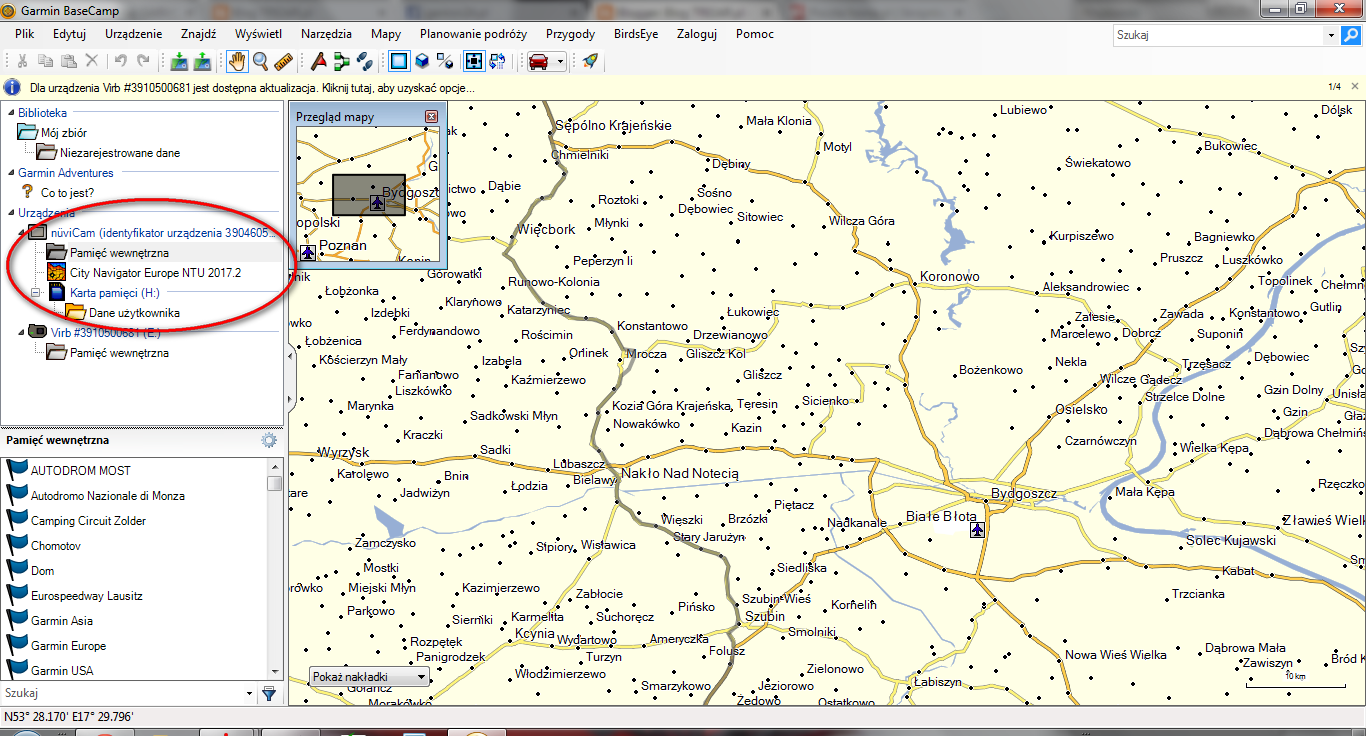Click in the bottom Szukaj filter field
Screen dimensions: 1366x736
pos(122,692)
